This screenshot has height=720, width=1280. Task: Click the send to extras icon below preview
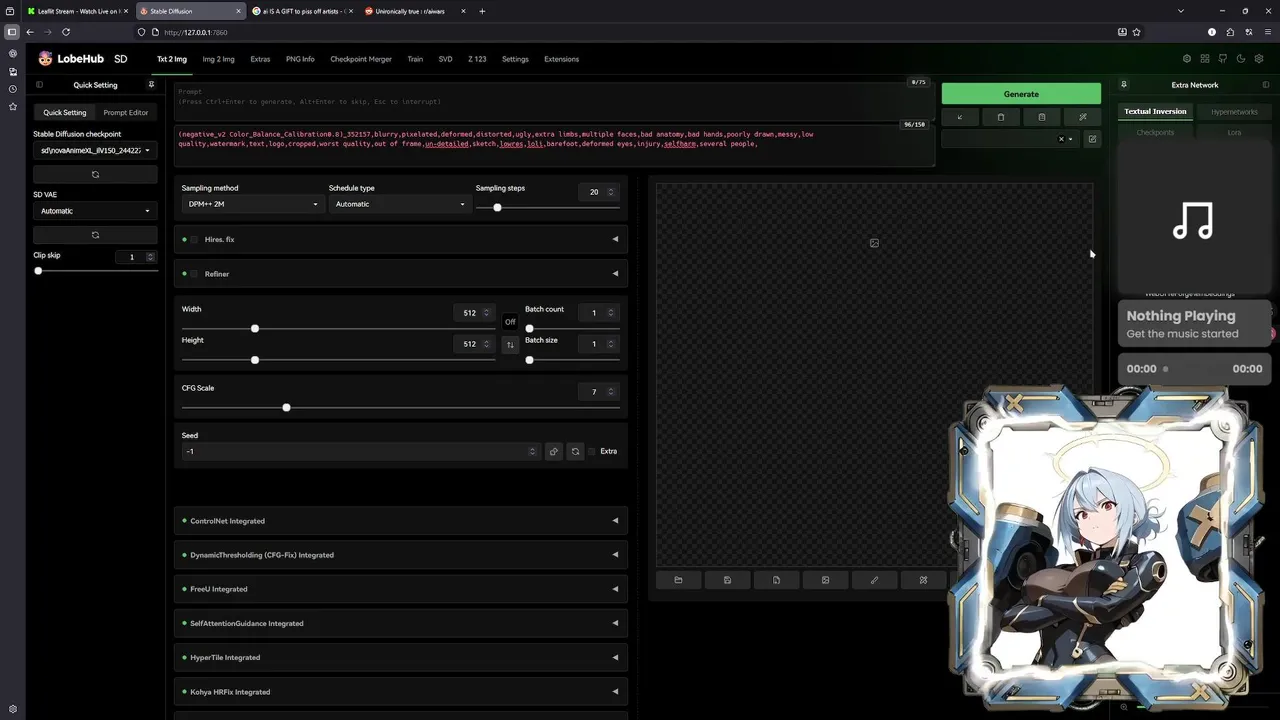click(x=923, y=580)
